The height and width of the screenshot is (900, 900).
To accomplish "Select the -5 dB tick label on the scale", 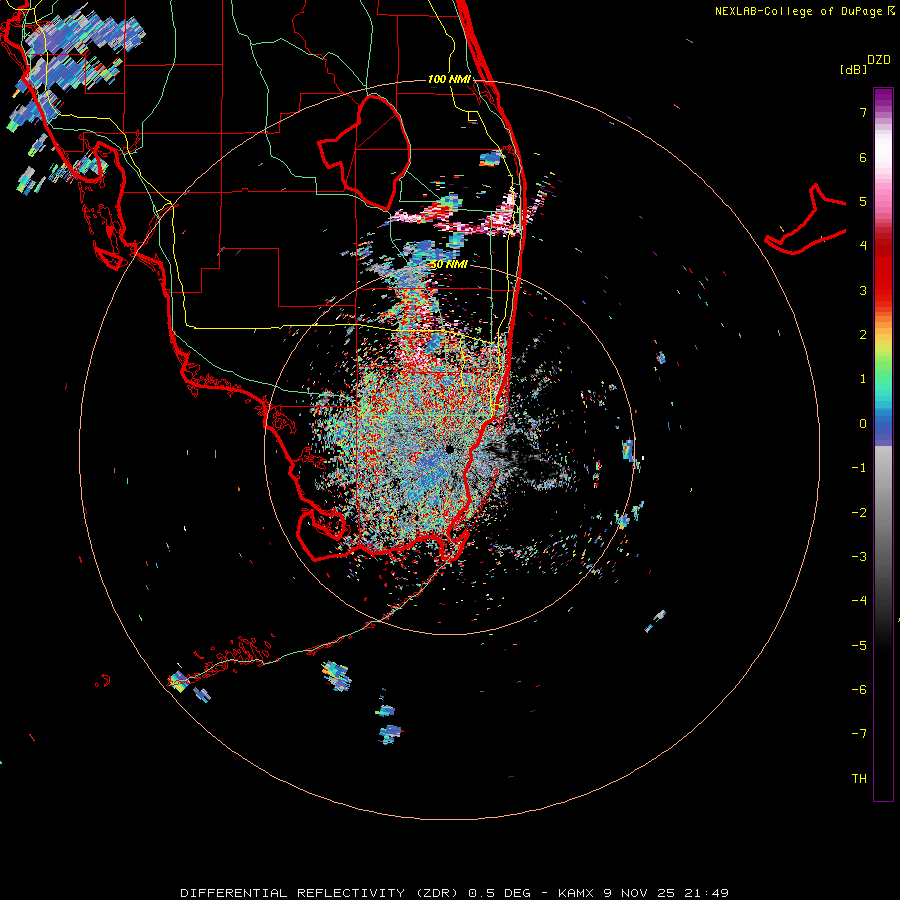I will point(859,646).
